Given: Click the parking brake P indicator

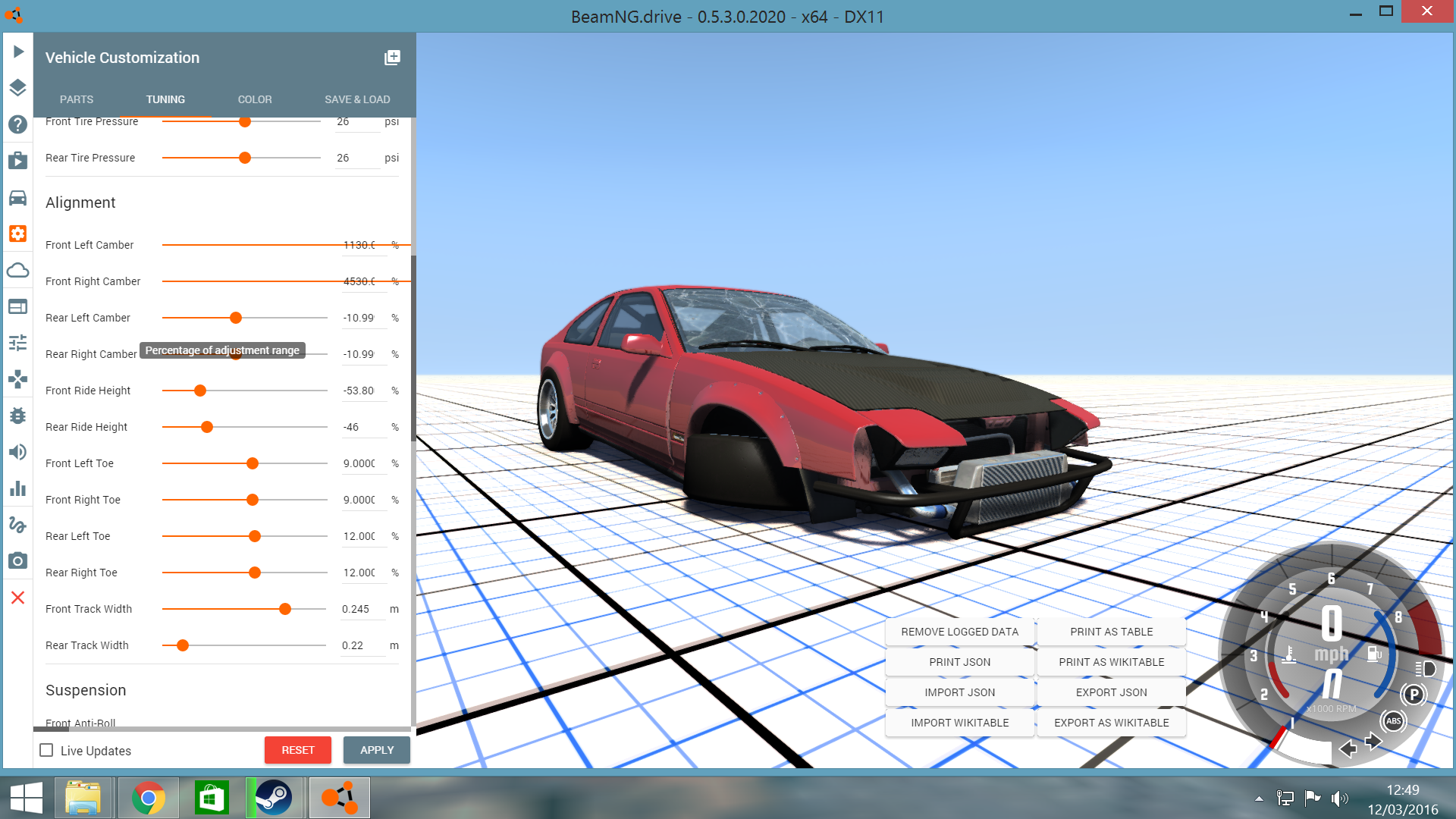Looking at the screenshot, I should (x=1414, y=695).
